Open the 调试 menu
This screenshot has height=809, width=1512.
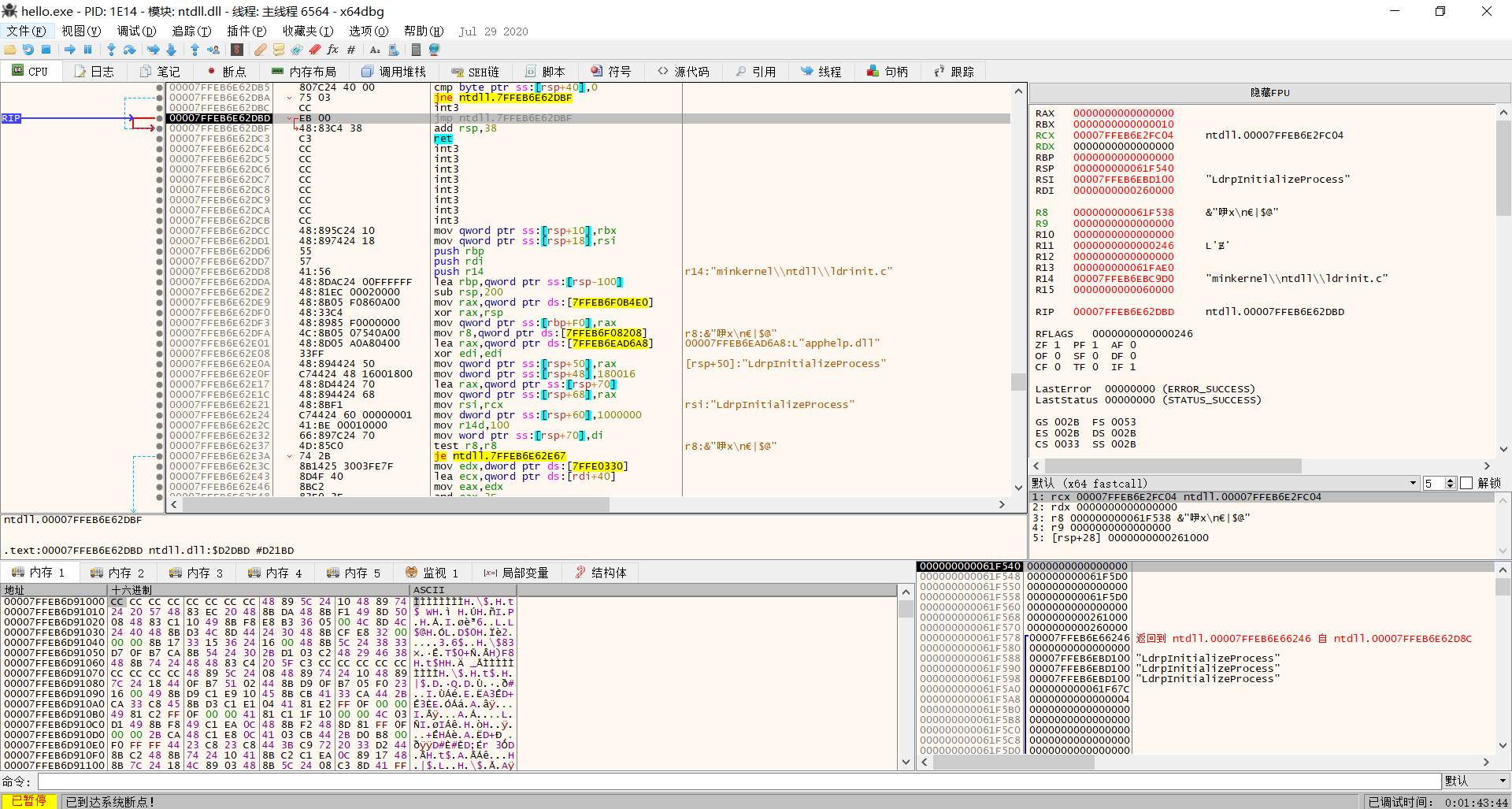136,31
